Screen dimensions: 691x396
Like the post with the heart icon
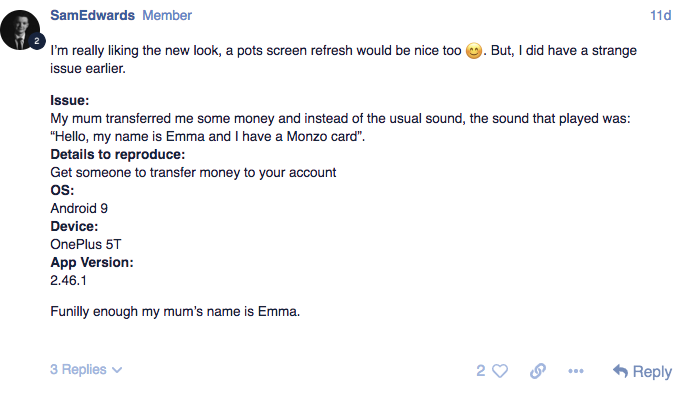500,371
